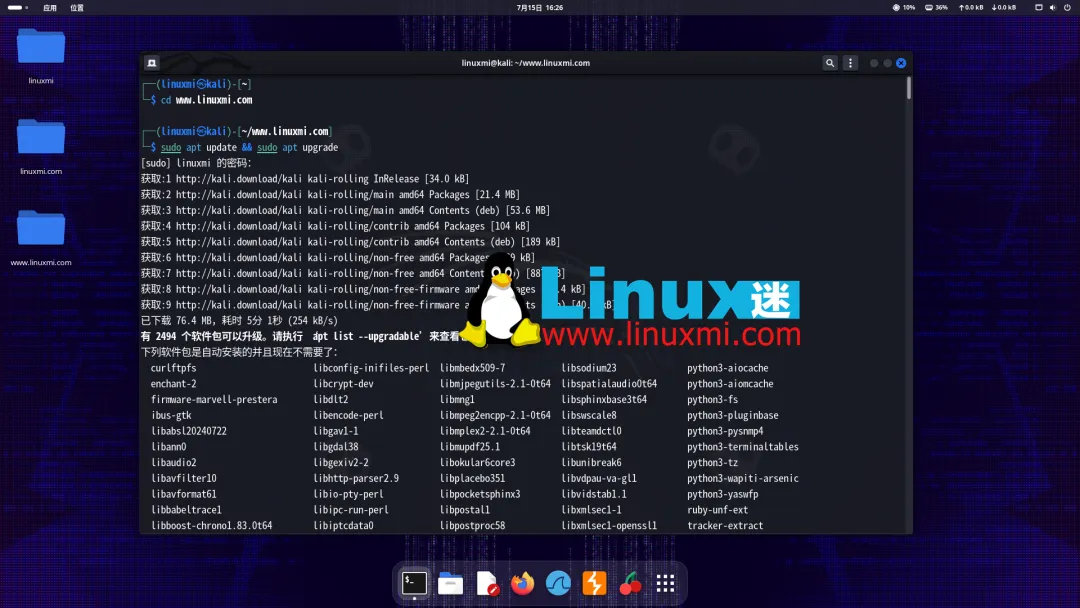Click package name libabsl20240722
This screenshot has height=608, width=1080.
pos(189,431)
